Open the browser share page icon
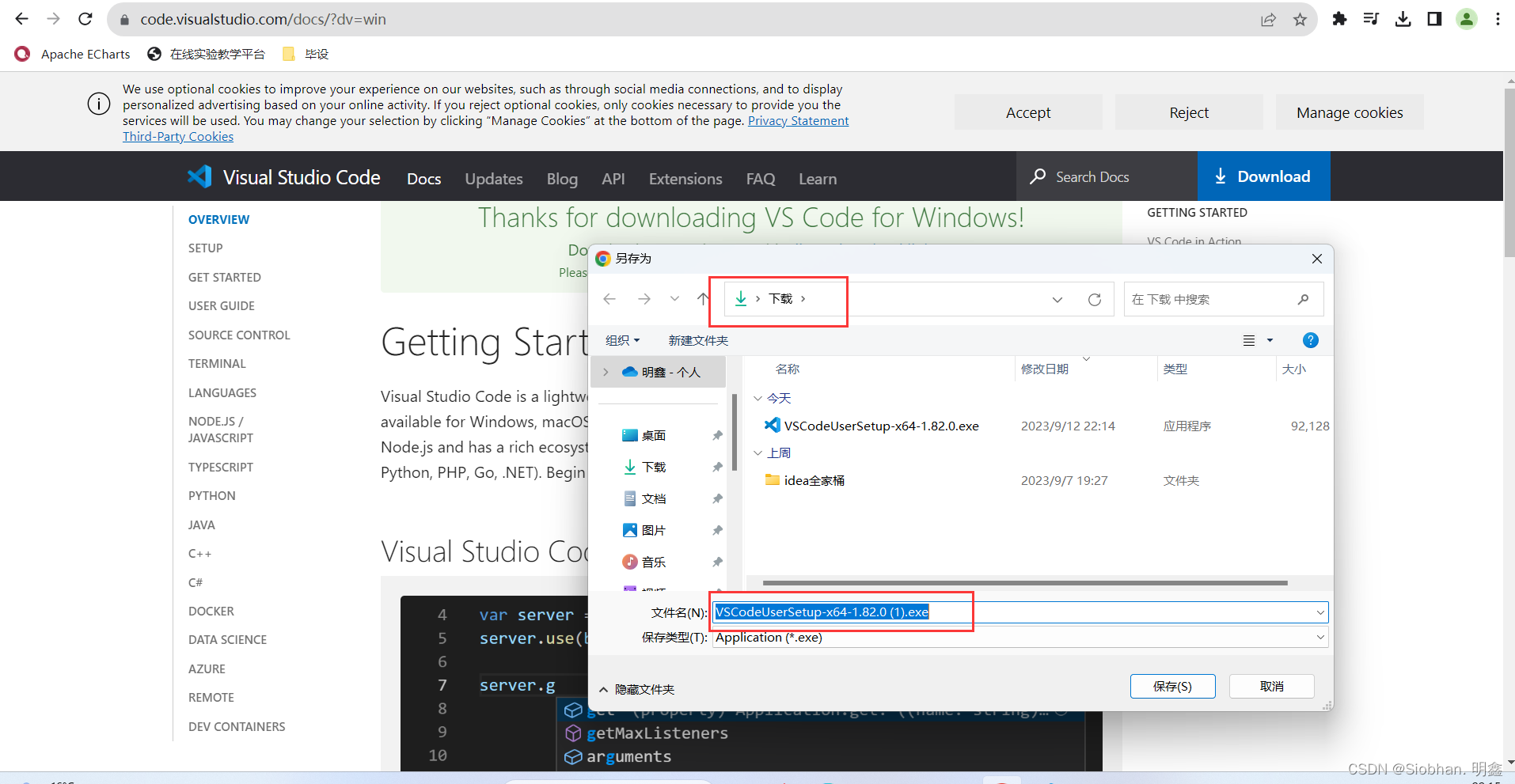Image resolution: width=1515 pixels, height=784 pixels. pyautogui.click(x=1268, y=20)
